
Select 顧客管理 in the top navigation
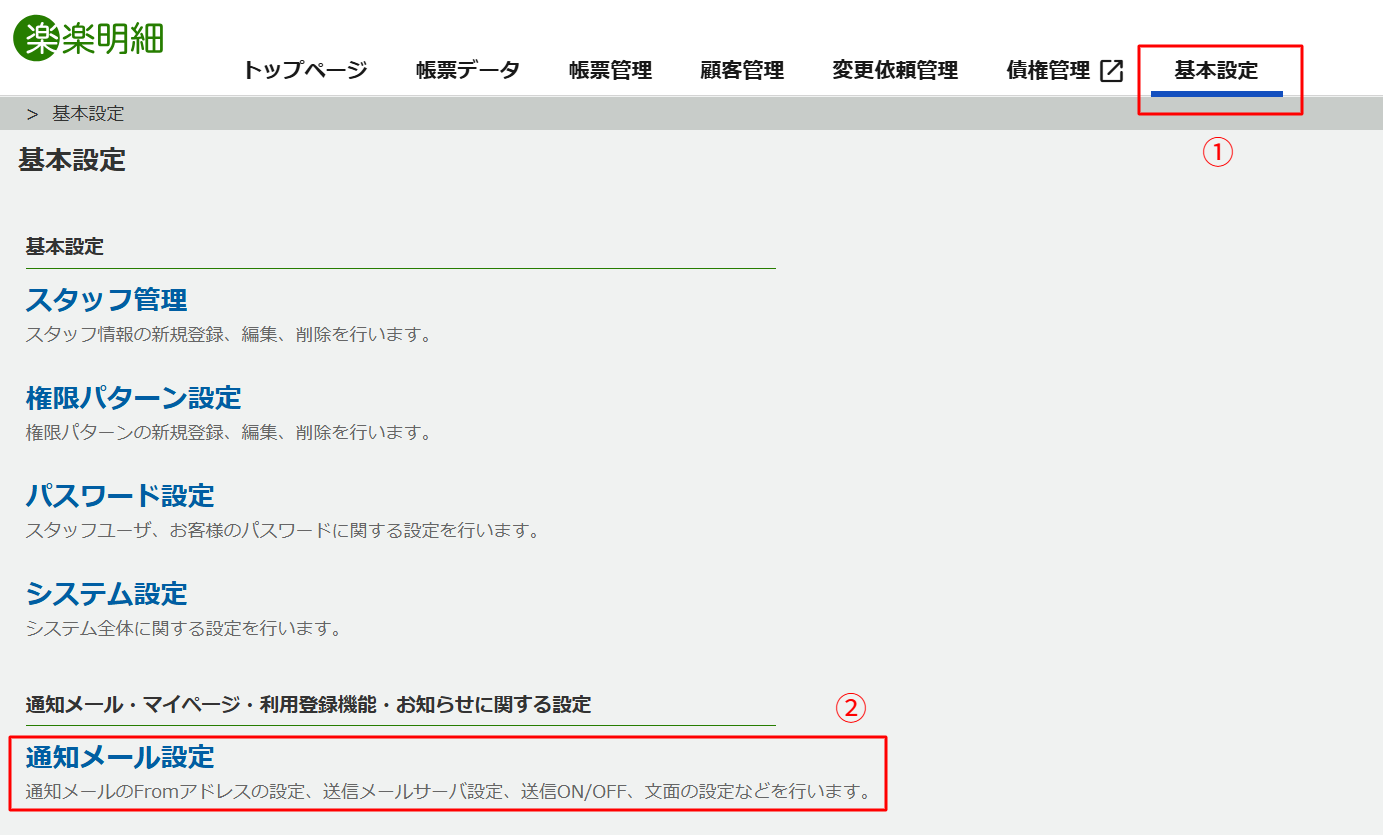pyautogui.click(x=742, y=70)
